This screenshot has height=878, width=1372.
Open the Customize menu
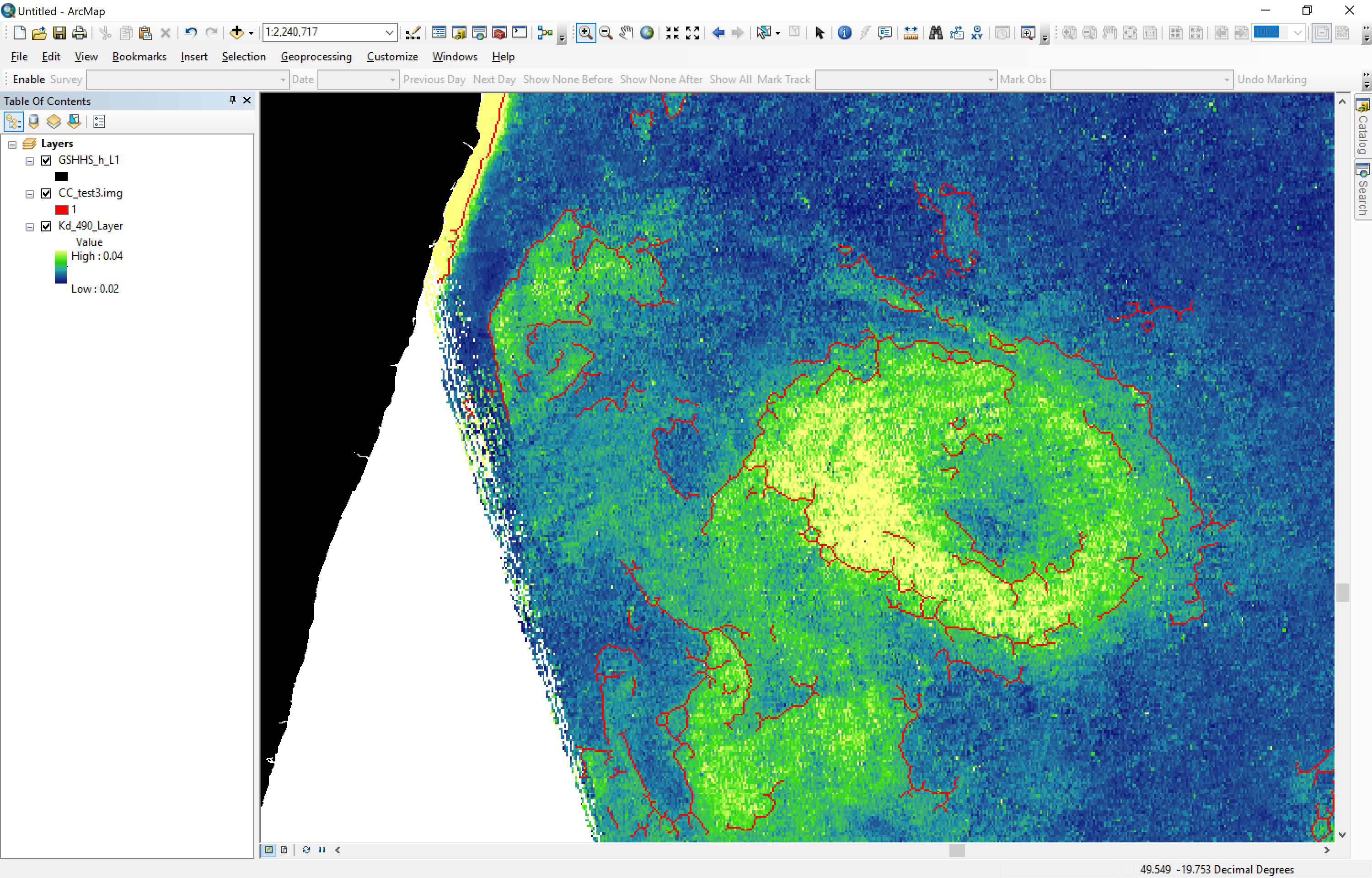392,56
